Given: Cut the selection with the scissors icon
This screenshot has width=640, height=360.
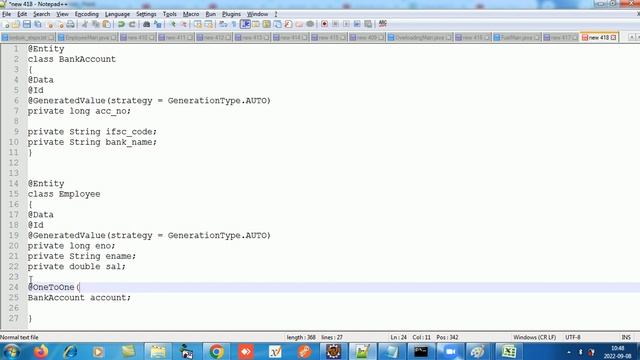Looking at the screenshot, I should (85, 24).
